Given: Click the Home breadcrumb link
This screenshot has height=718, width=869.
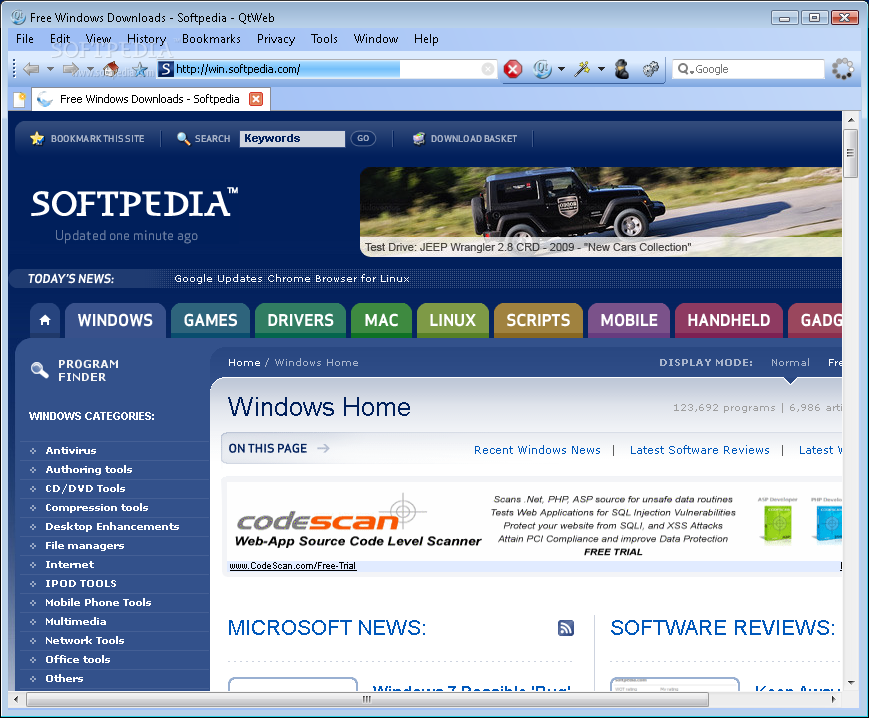Looking at the screenshot, I should pyautogui.click(x=244, y=362).
